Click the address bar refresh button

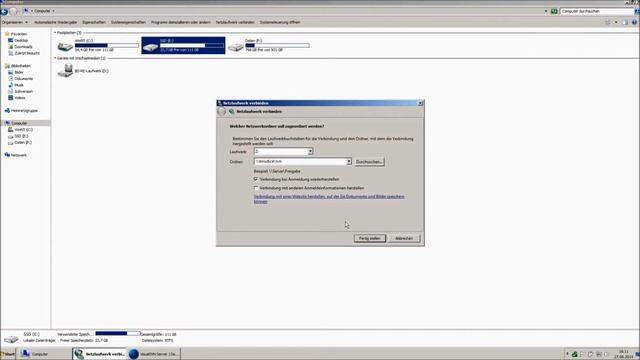pos(554,11)
